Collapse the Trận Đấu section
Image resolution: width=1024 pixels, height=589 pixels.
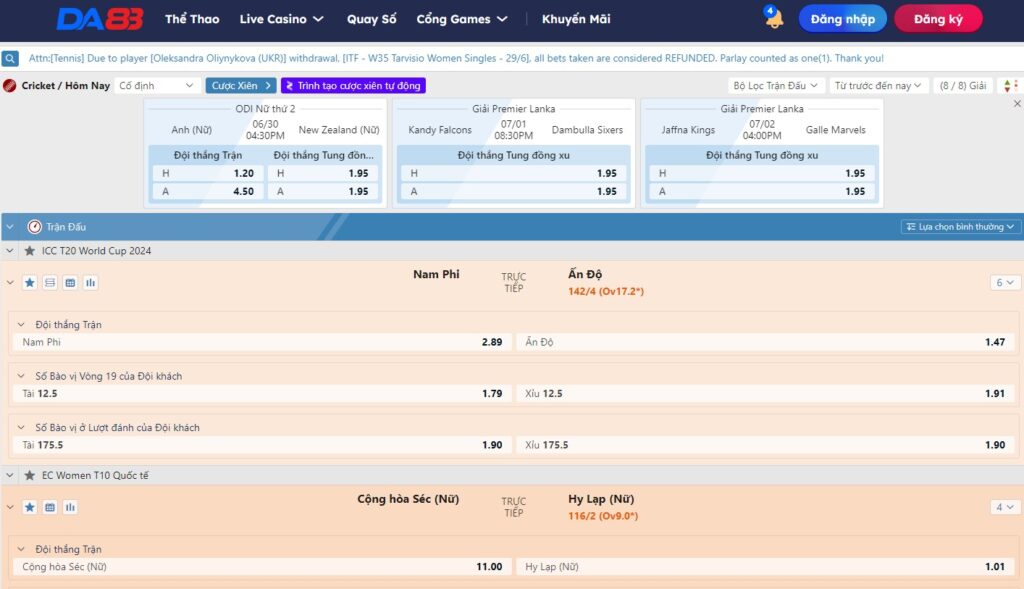pyautogui.click(x=10, y=227)
